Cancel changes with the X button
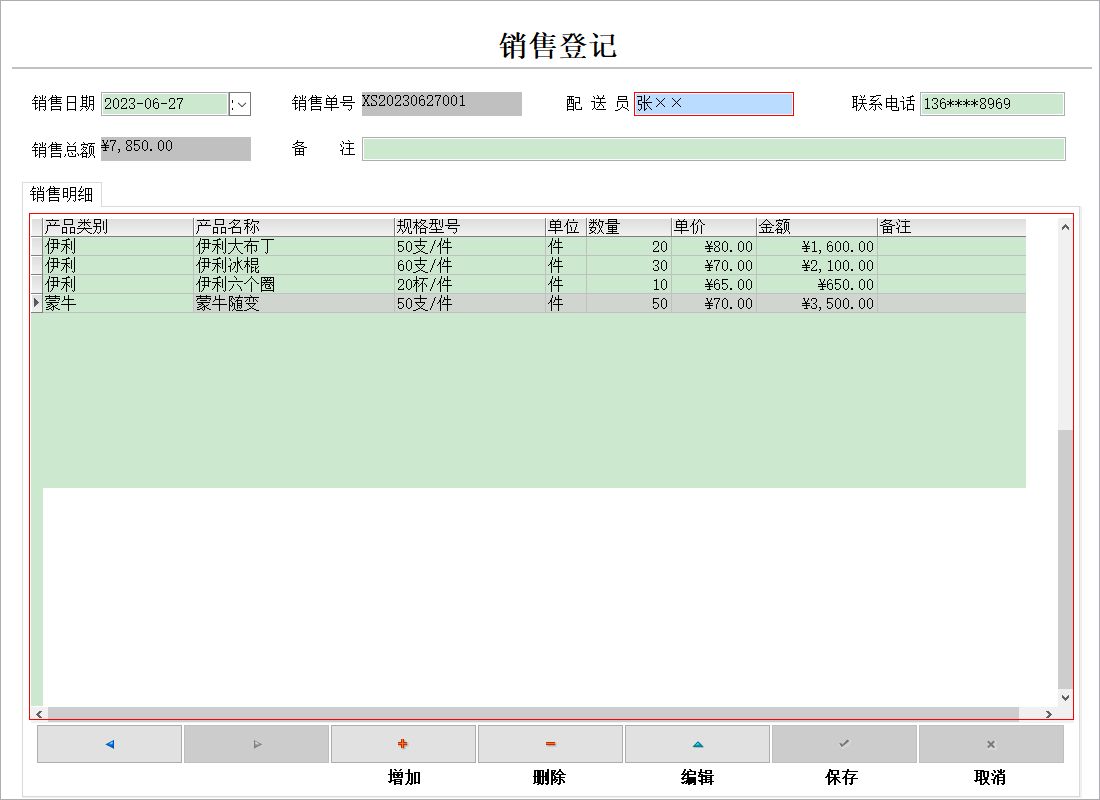 pyautogui.click(x=991, y=744)
